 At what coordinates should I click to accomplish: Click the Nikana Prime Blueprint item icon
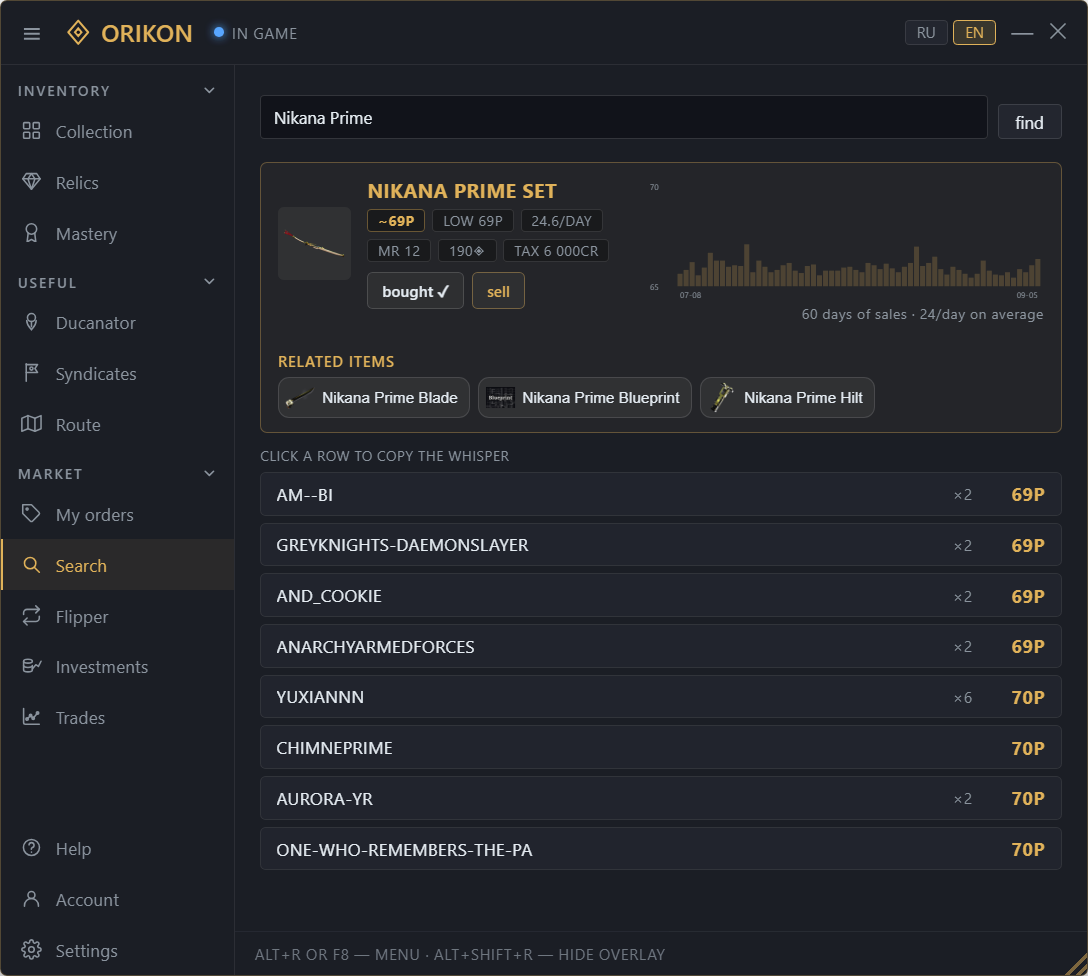(x=500, y=397)
